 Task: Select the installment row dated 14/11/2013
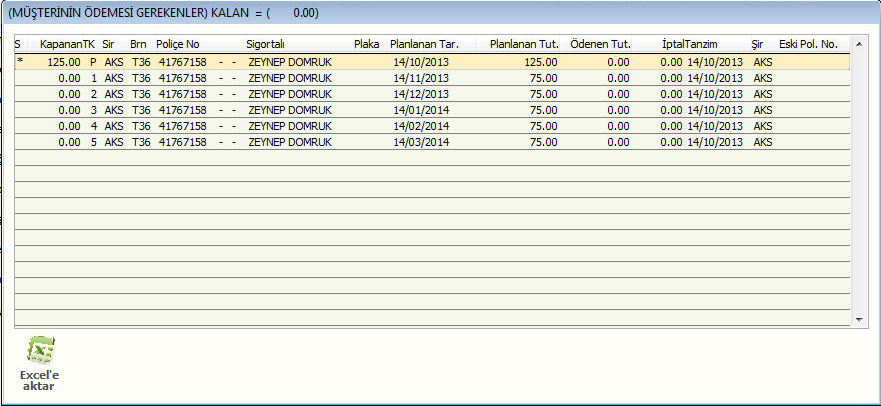(419, 78)
